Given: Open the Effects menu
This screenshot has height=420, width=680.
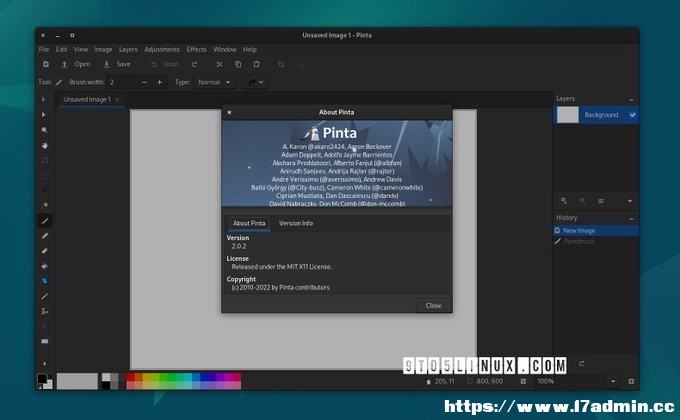Looking at the screenshot, I should (x=196, y=49).
